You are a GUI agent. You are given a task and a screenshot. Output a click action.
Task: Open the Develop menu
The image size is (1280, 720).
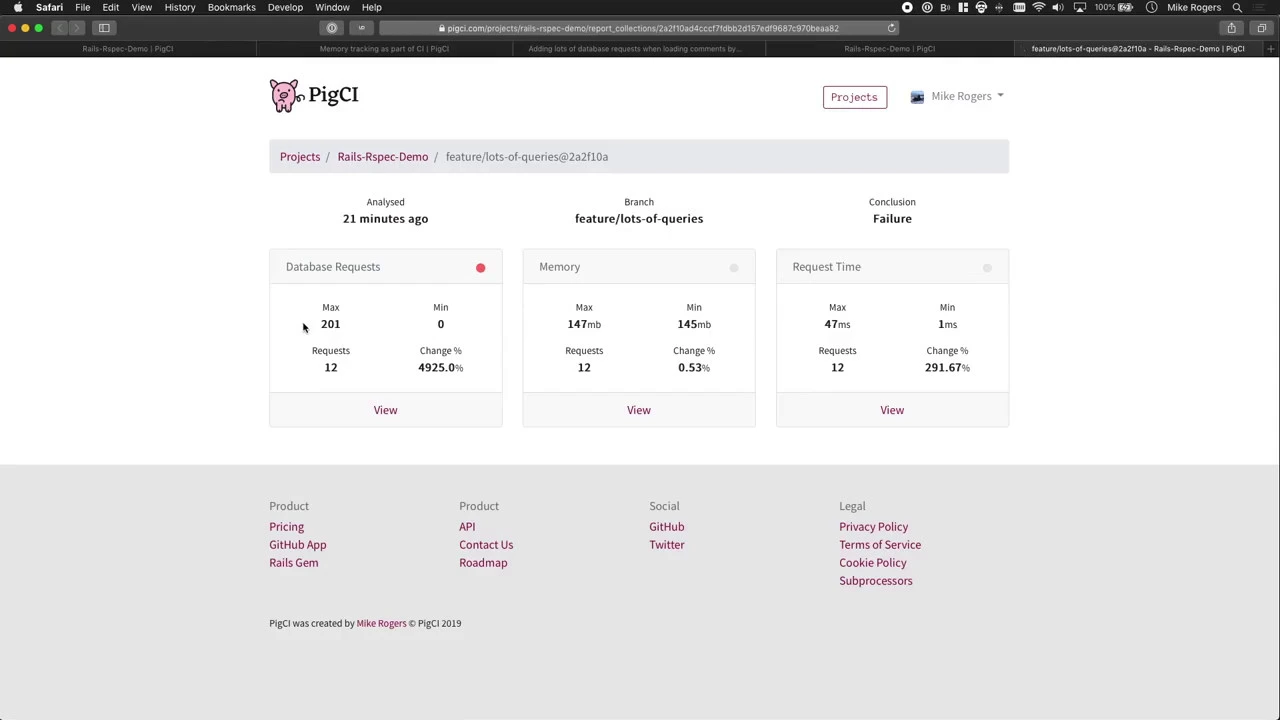pyautogui.click(x=285, y=7)
